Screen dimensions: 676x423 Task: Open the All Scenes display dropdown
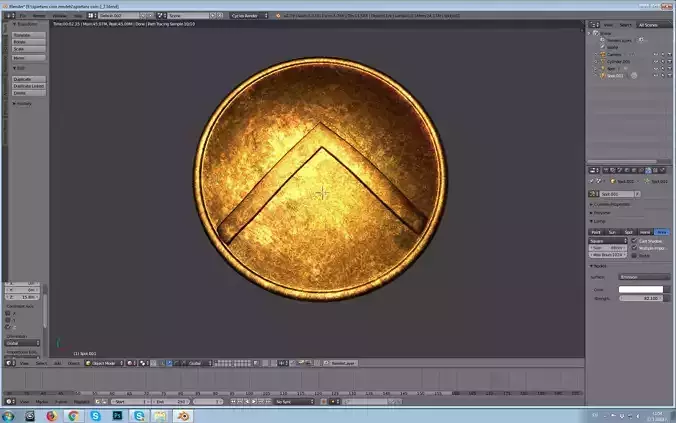(653, 25)
